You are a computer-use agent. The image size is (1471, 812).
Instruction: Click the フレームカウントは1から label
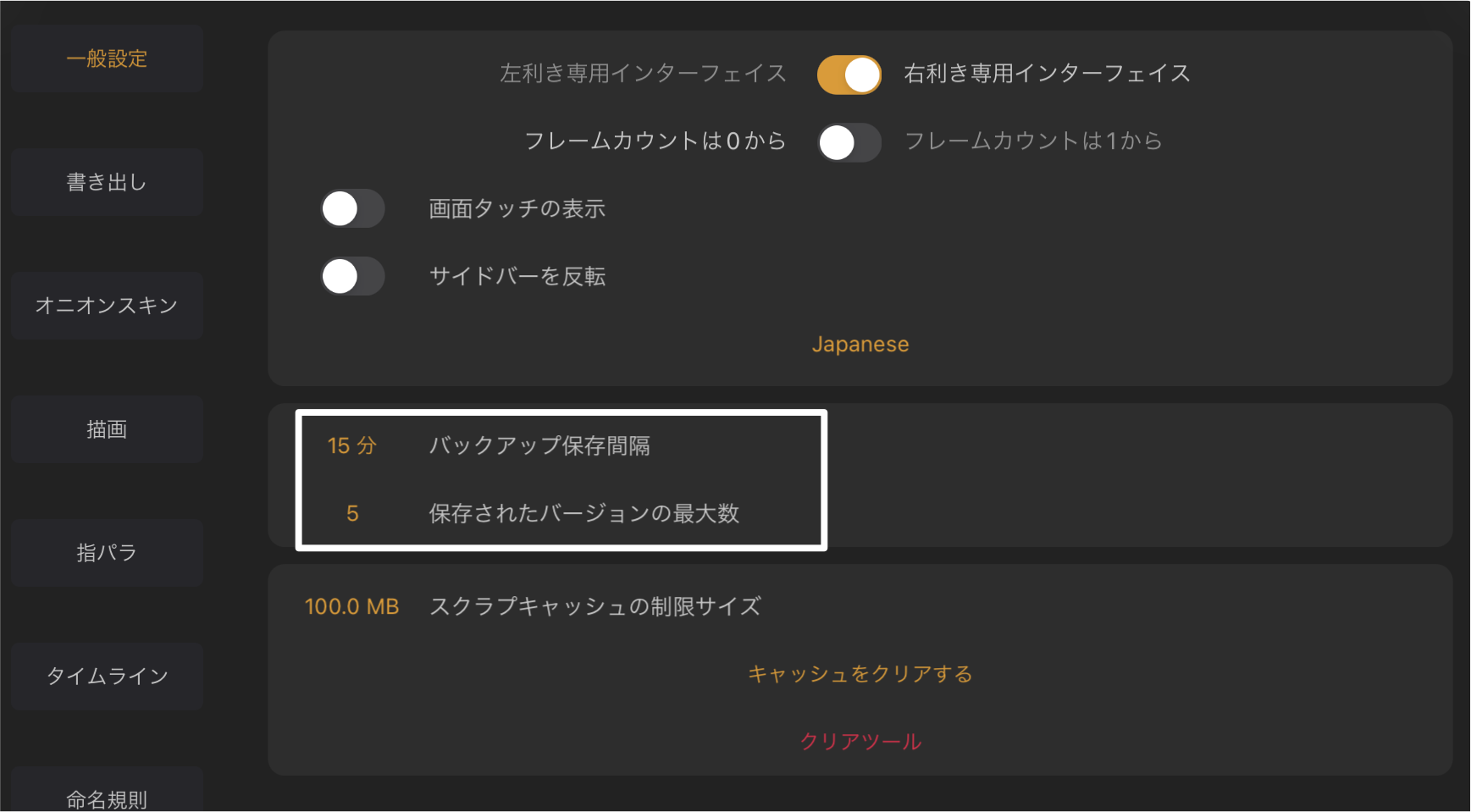tap(1033, 141)
